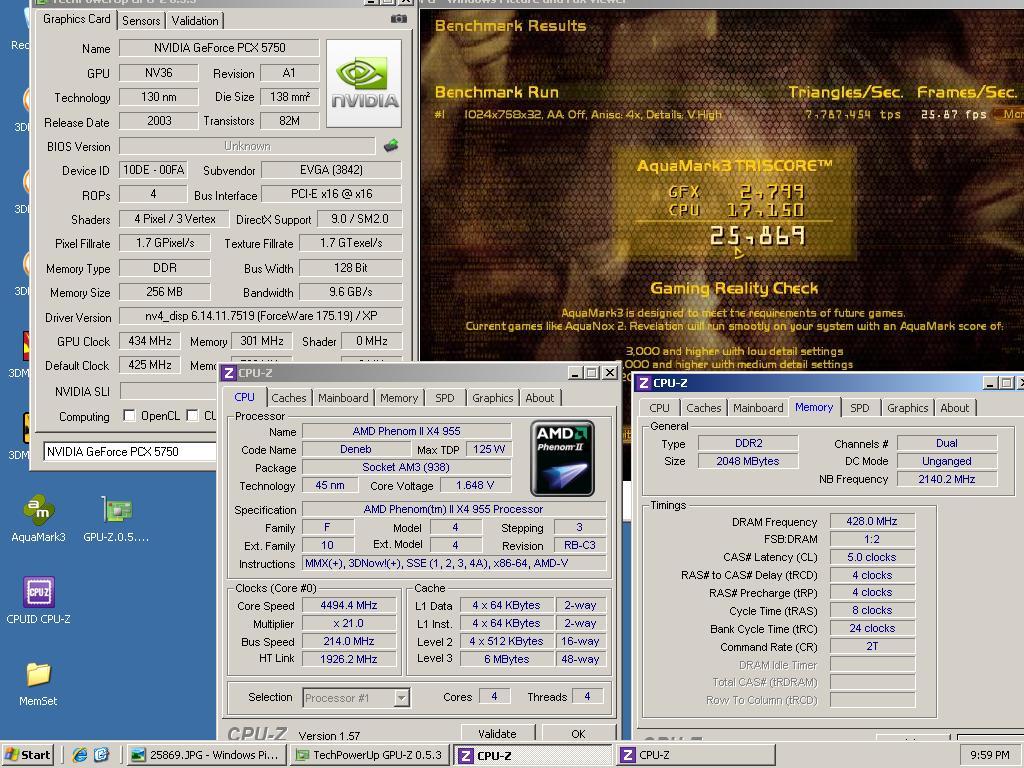
Task: Click the NVIDIA logo in GPU-Z
Action: click(364, 84)
